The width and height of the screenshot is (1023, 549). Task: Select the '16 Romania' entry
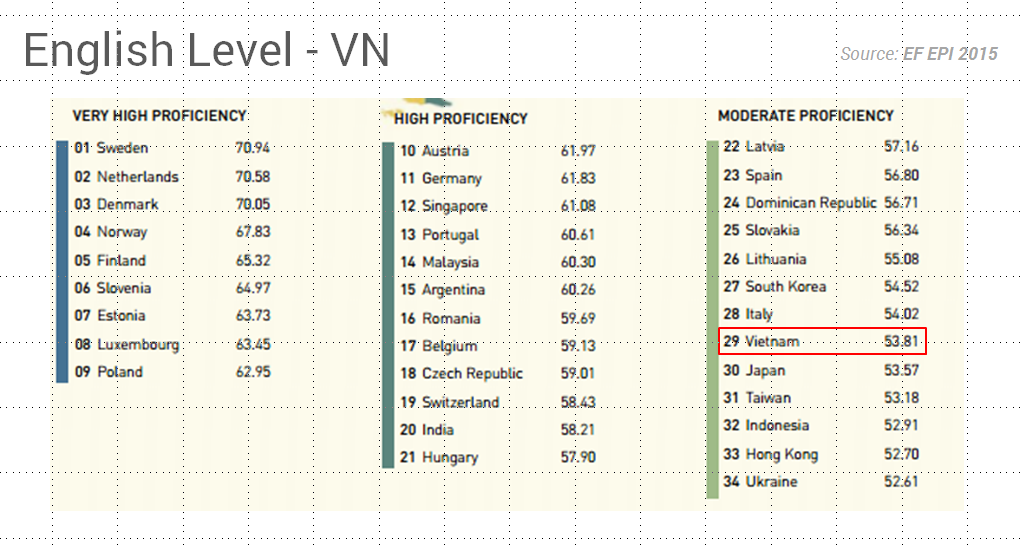click(x=440, y=319)
